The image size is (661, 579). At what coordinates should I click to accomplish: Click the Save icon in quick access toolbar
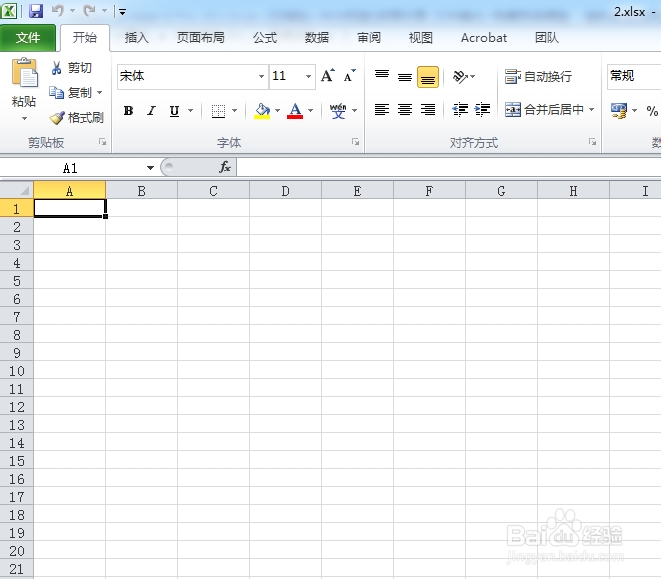point(36,11)
